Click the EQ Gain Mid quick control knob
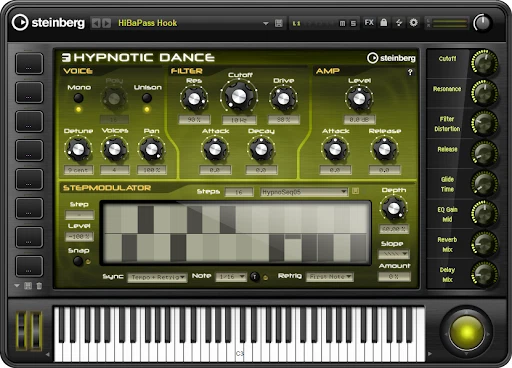512x368 pixels. [484, 213]
